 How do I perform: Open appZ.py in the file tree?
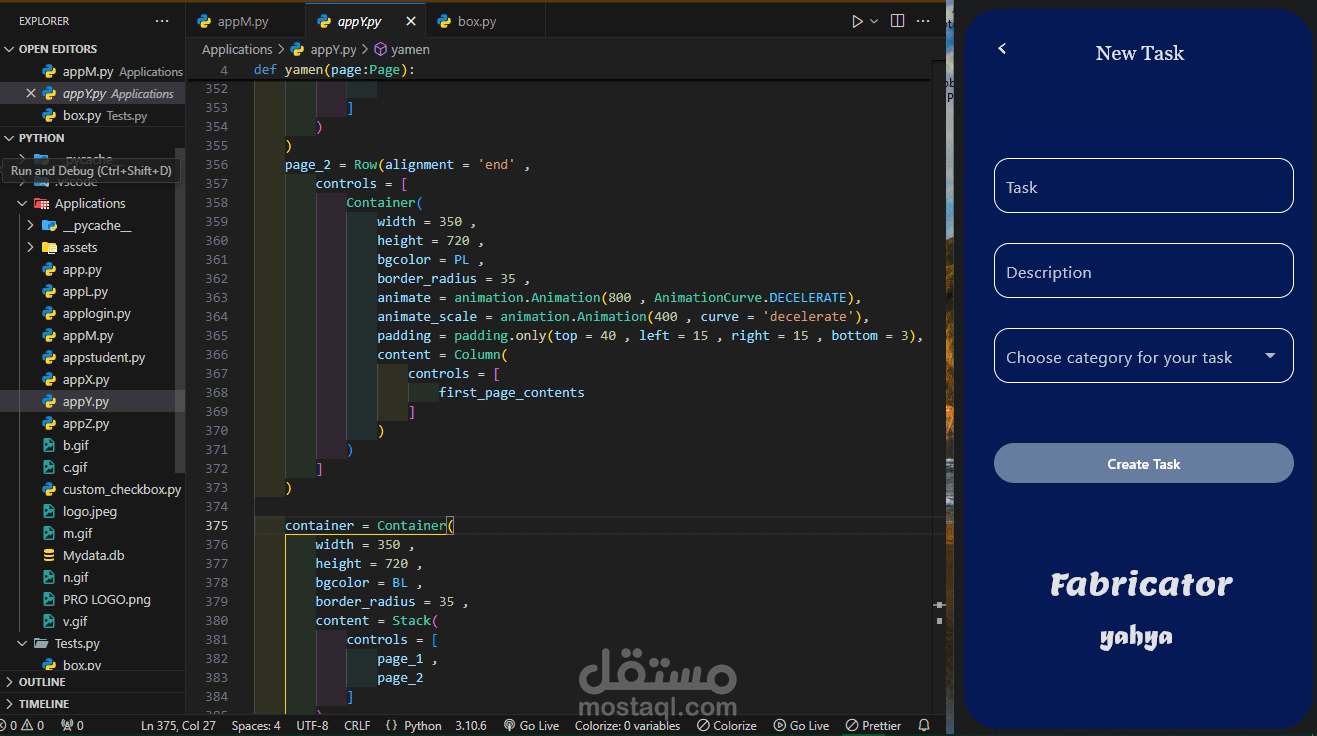(86, 424)
